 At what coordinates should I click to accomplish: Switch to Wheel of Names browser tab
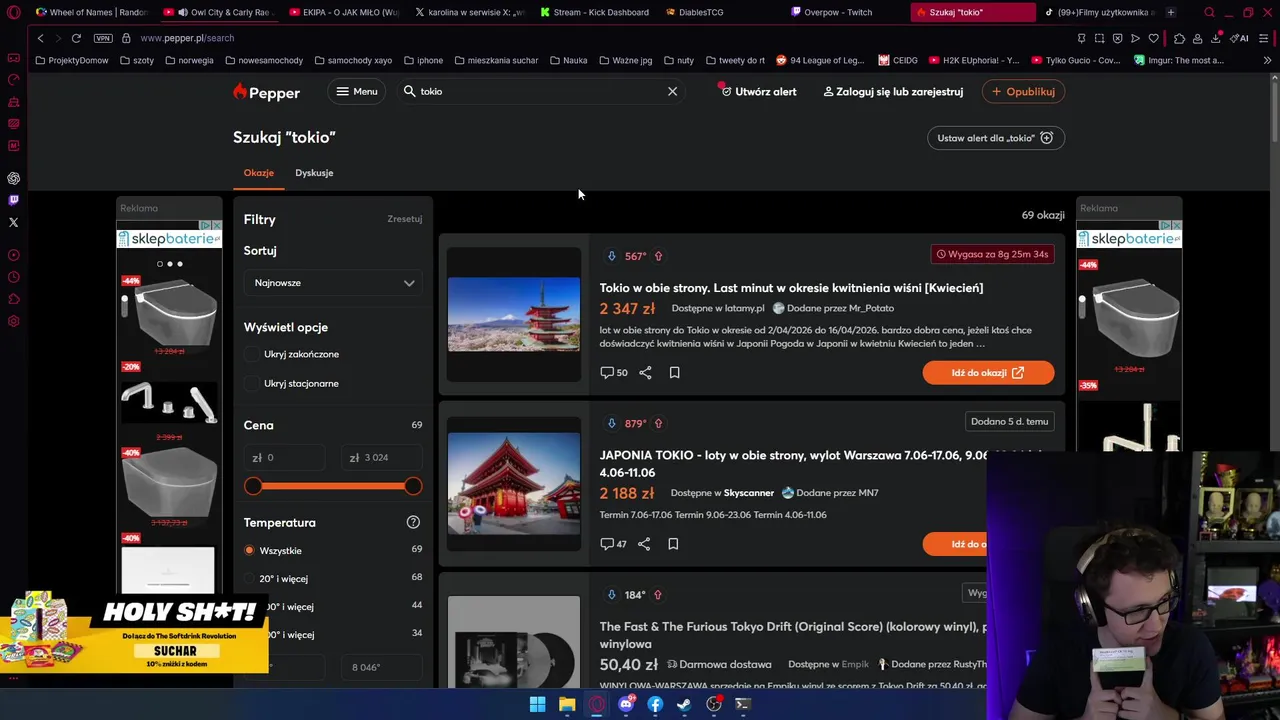click(90, 12)
